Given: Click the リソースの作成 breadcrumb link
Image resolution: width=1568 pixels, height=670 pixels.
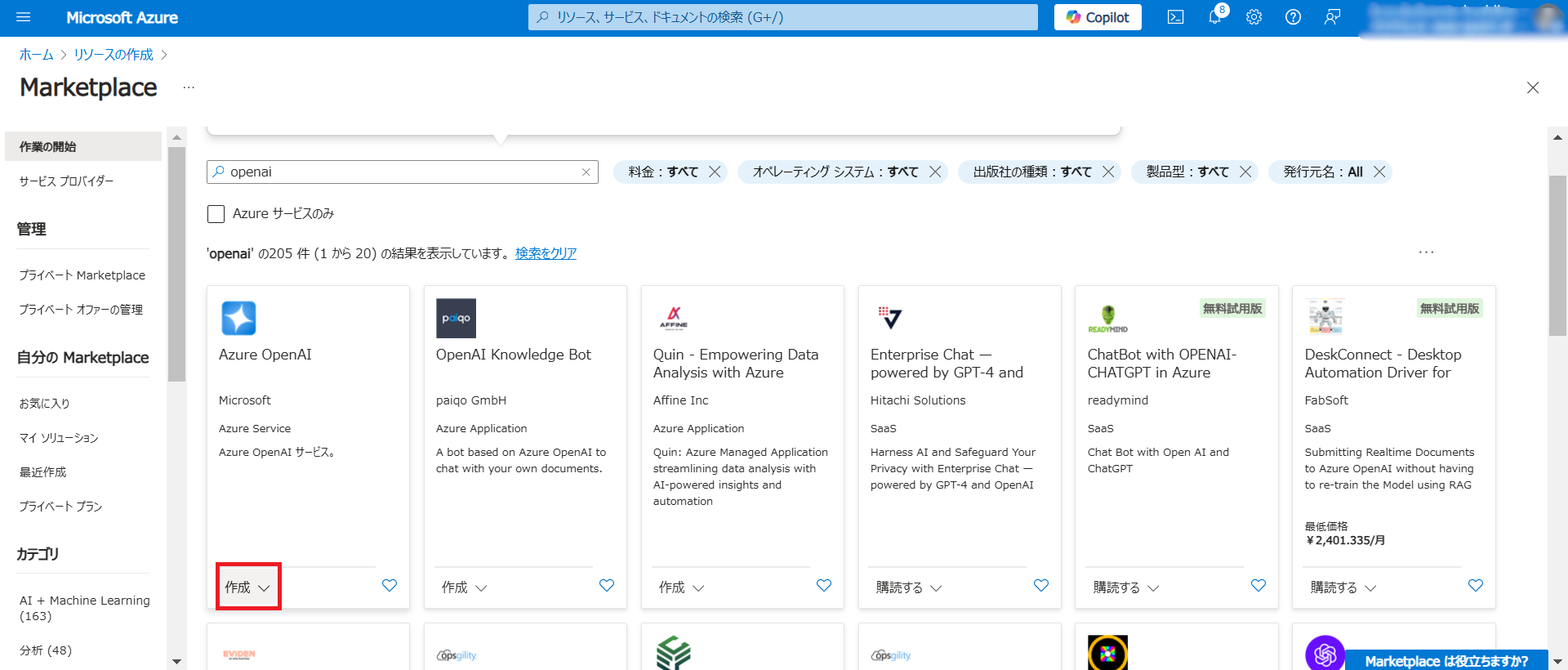Looking at the screenshot, I should 114,55.
